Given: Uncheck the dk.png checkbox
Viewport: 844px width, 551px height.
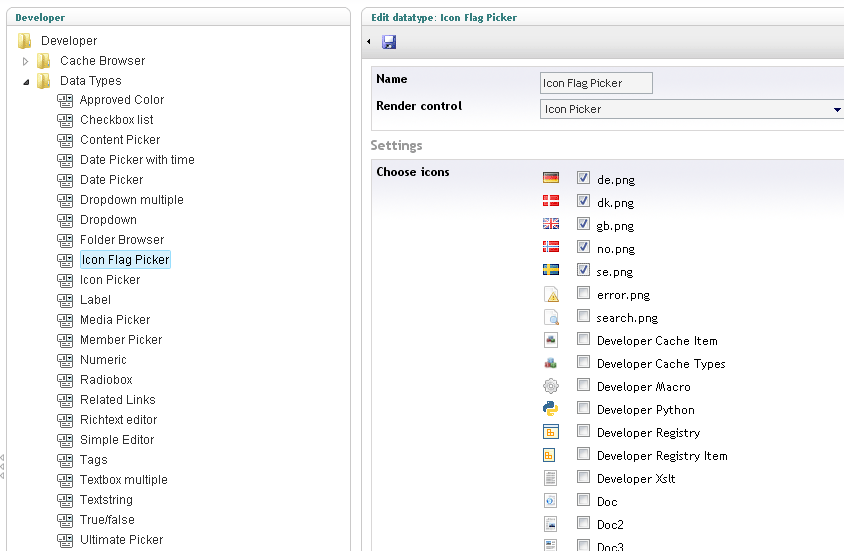Looking at the screenshot, I should (x=583, y=201).
